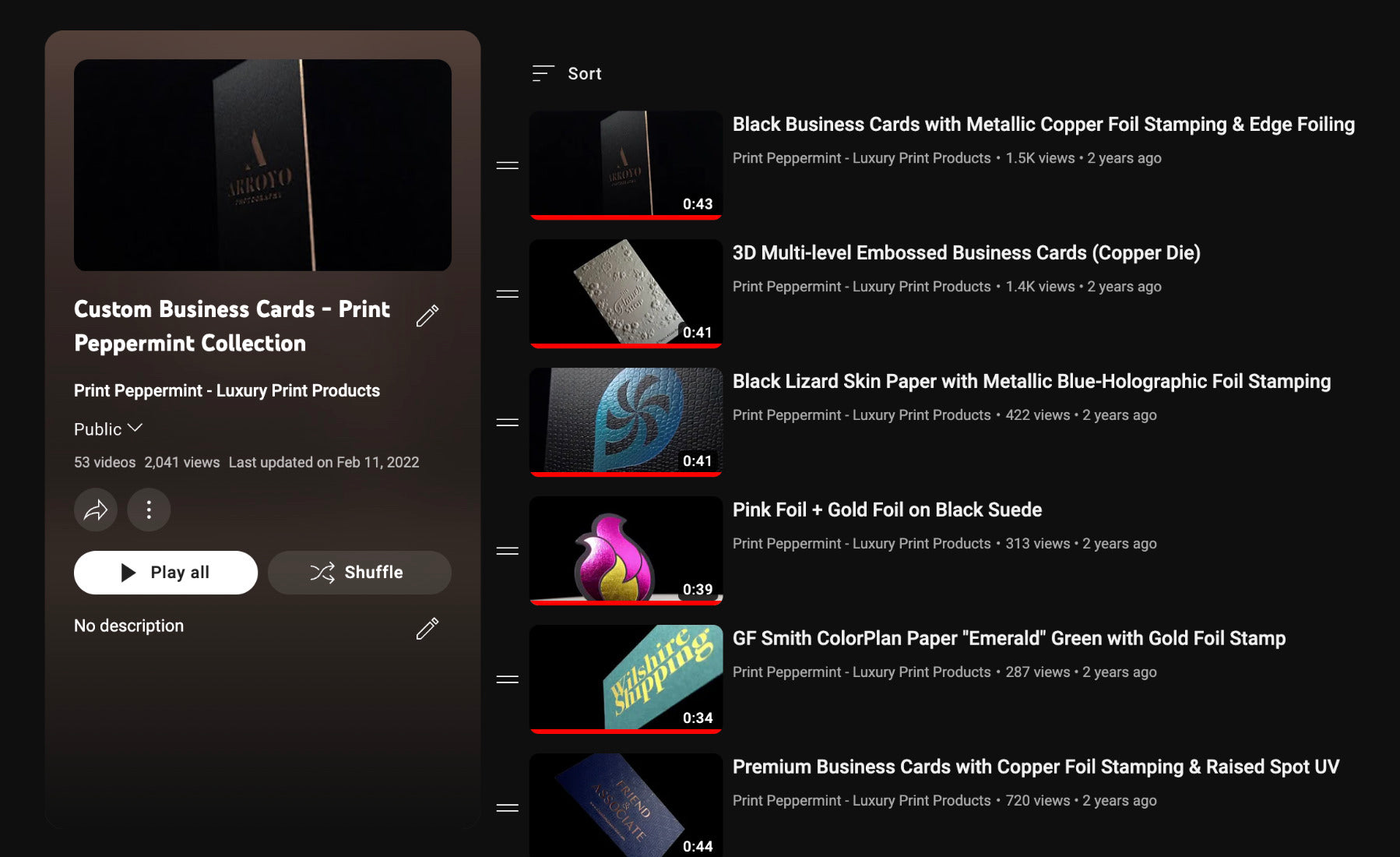Edit the playlist title with the pencil icon
Screen dimensions: 1400x857
click(x=427, y=316)
